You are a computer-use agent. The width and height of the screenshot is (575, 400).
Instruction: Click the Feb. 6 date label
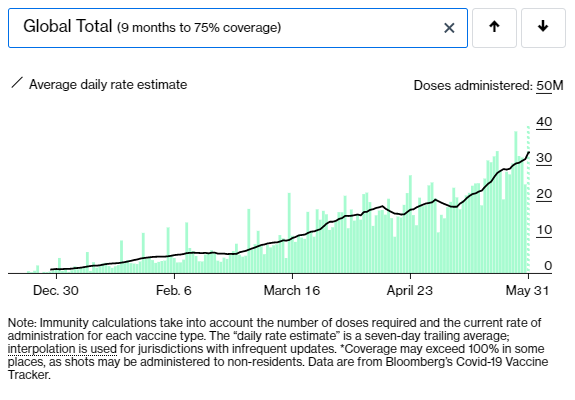click(x=174, y=291)
